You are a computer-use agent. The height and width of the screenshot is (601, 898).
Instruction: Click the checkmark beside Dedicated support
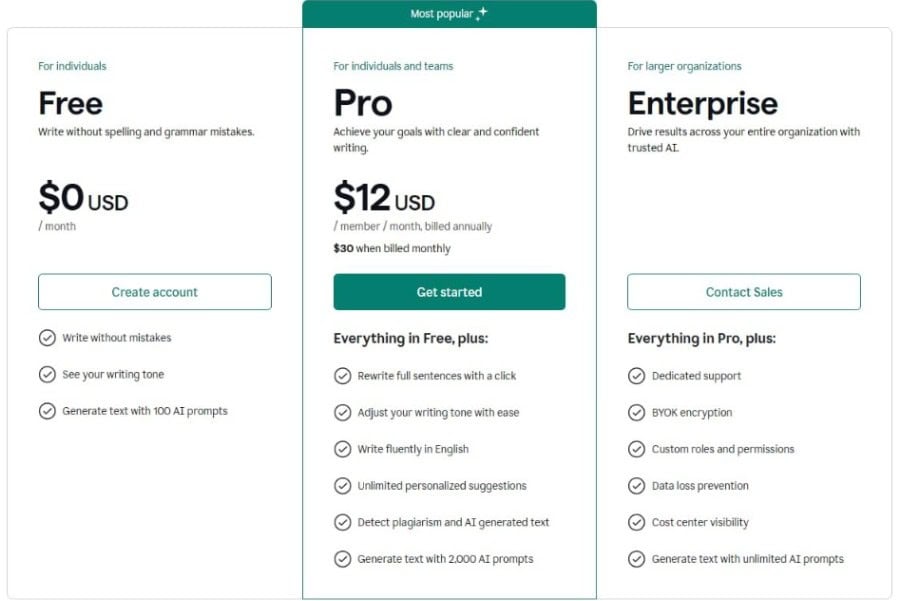tap(636, 376)
